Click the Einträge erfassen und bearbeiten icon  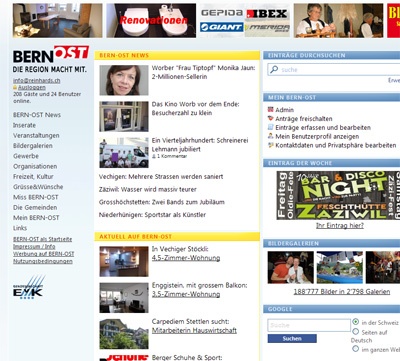(x=271, y=127)
